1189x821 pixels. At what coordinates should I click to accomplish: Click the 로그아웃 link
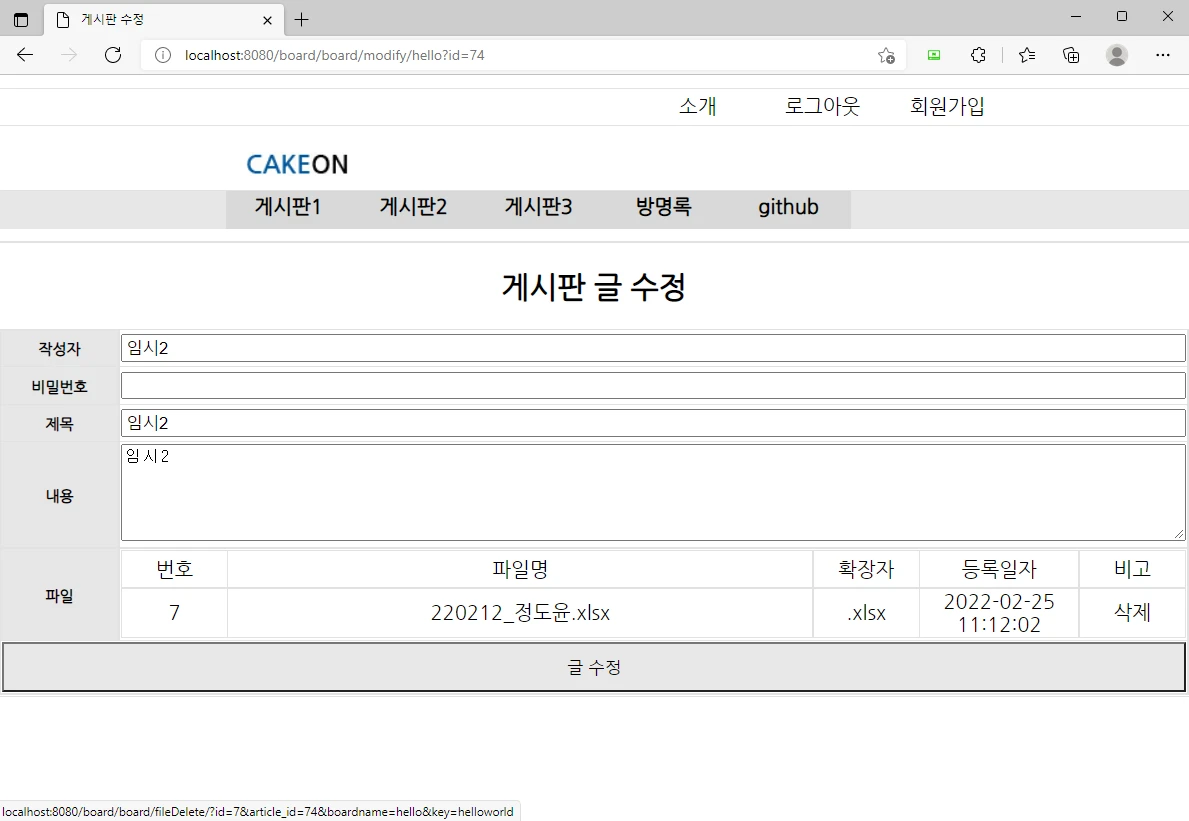pyautogui.click(x=821, y=106)
